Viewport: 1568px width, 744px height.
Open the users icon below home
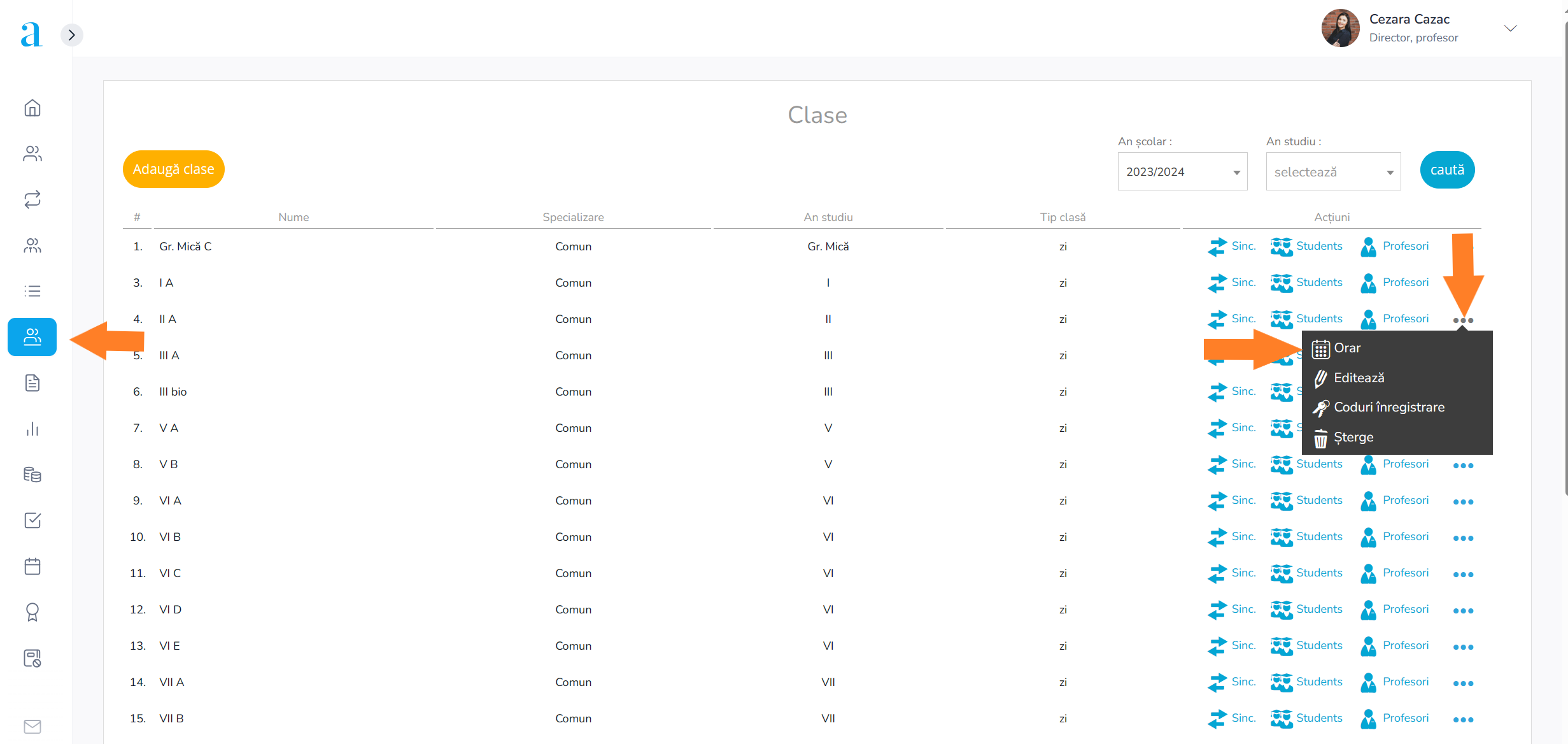(32, 154)
